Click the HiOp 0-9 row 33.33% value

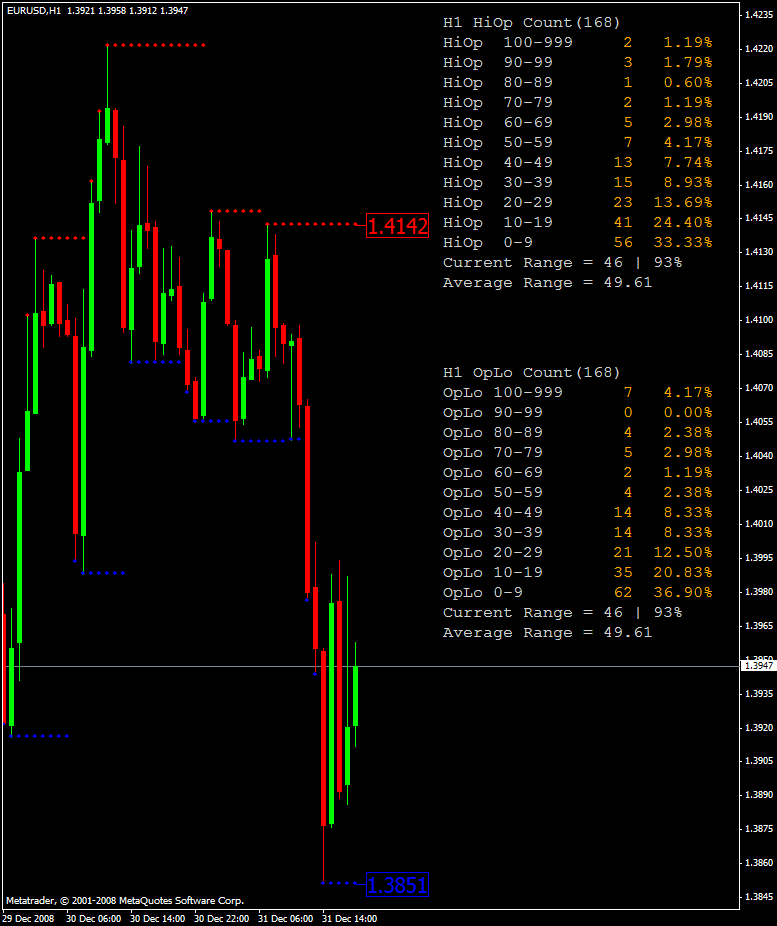[x=683, y=243]
